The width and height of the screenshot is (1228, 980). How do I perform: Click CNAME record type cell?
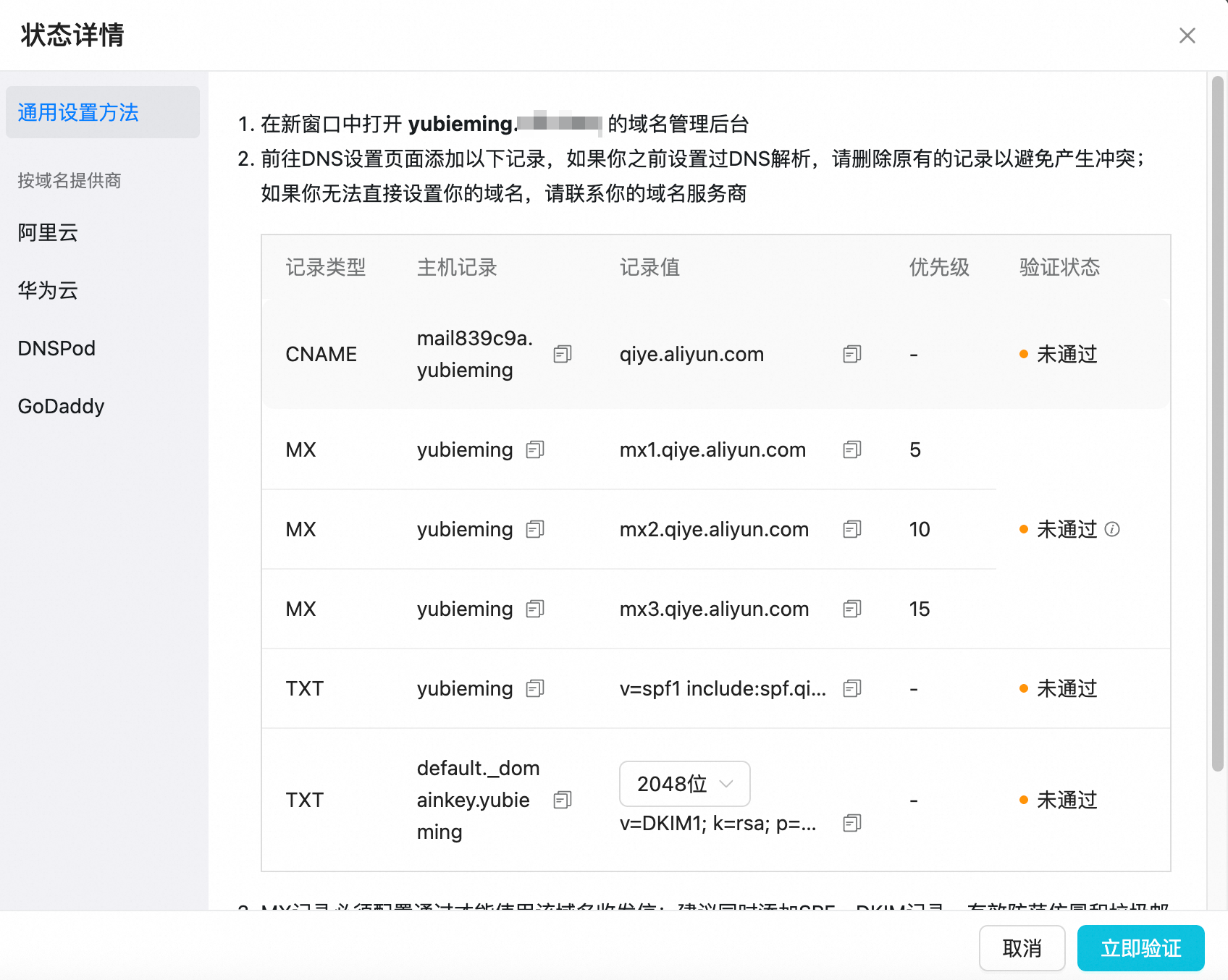(x=321, y=354)
